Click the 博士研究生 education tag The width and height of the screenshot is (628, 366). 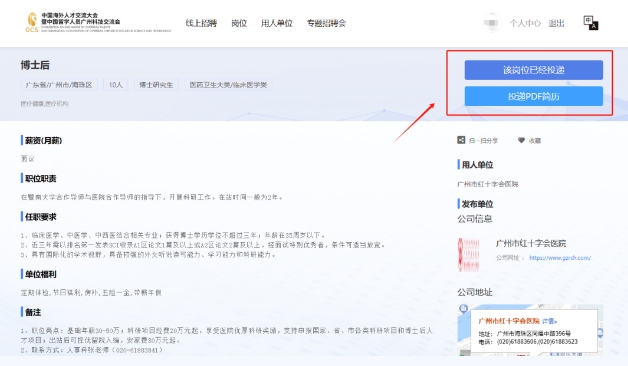156,85
